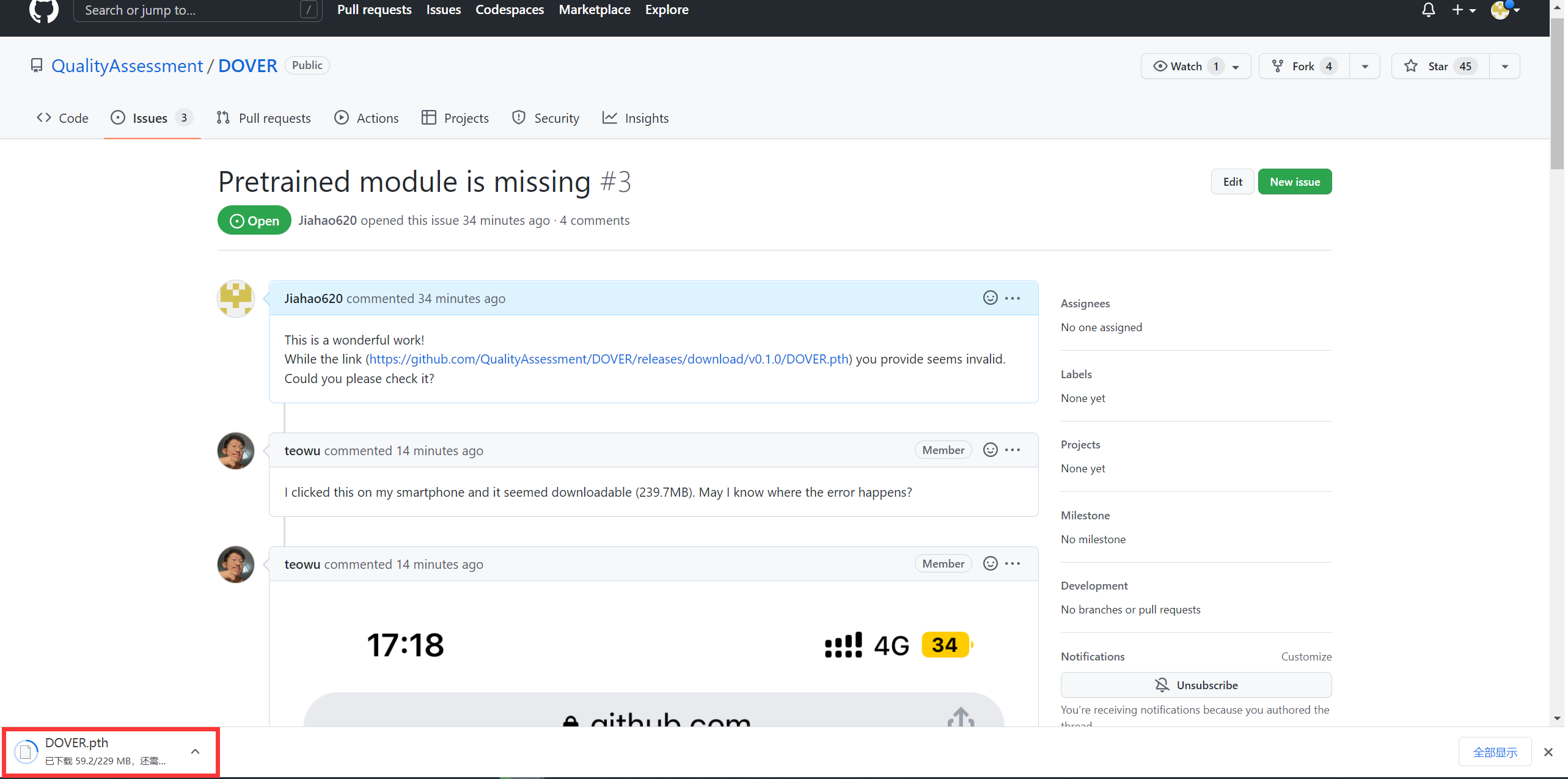This screenshot has height=779, width=1568.
Task: Unsubscribe from this issue's notifications
Action: click(1195, 684)
